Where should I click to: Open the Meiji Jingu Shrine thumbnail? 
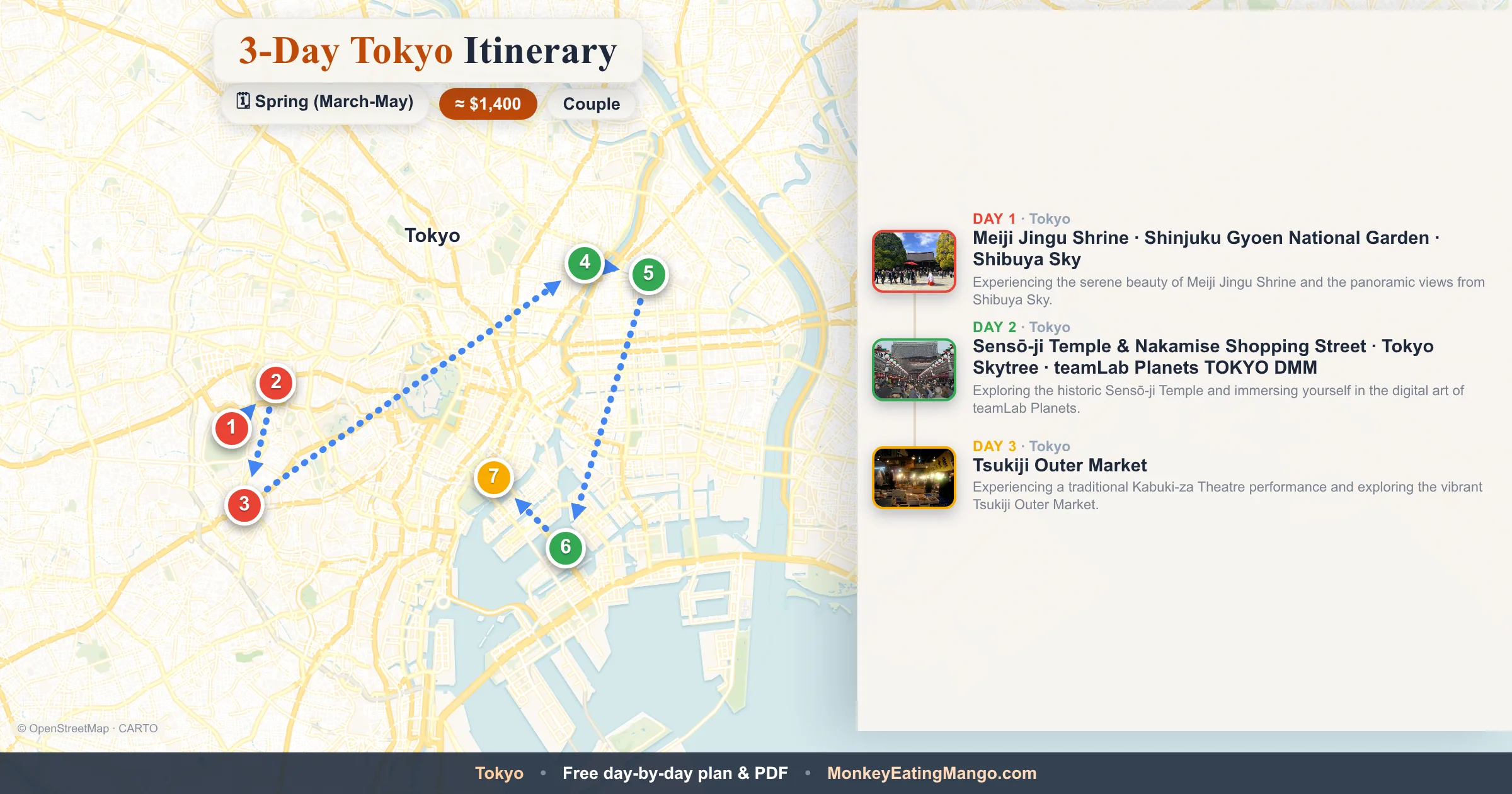914,261
